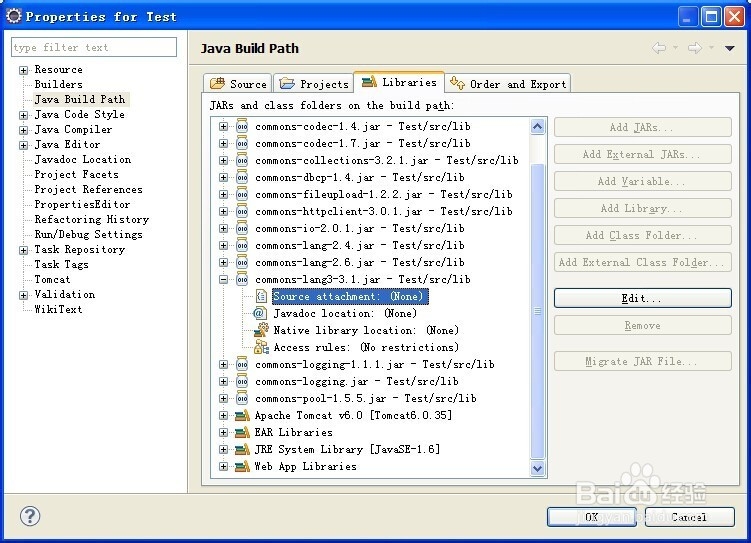Expand the Java Code Style node
Screen dimensions: 751x543
pos(23,115)
